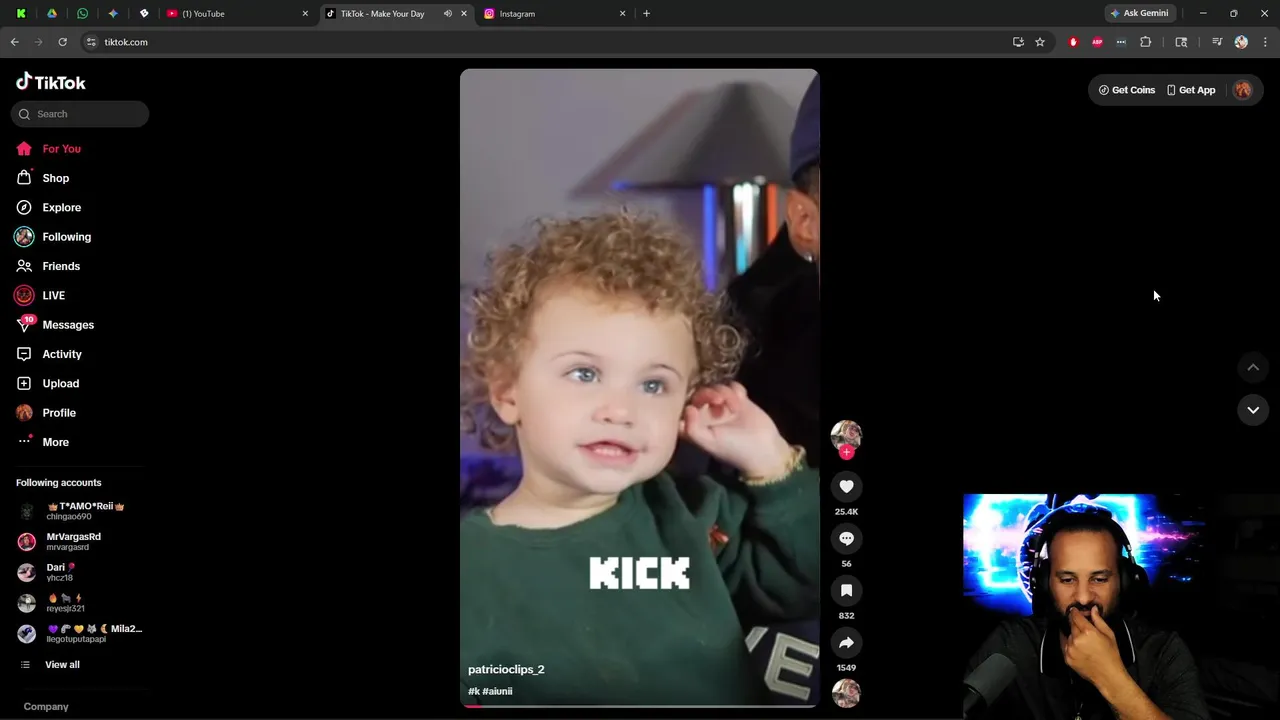Click the TikTok logo
This screenshot has width=1280, height=720.
[x=51, y=82]
